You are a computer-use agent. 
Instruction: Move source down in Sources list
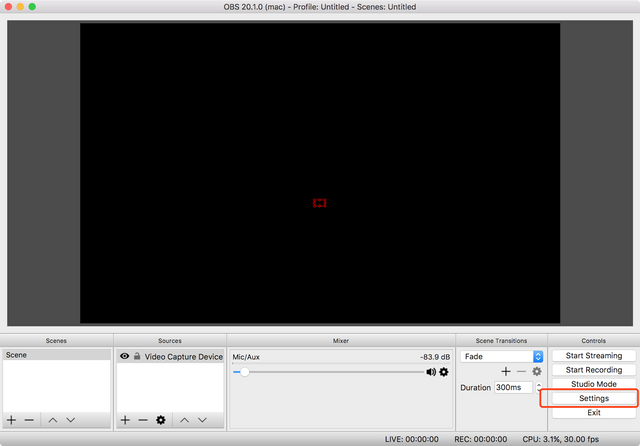(202, 420)
